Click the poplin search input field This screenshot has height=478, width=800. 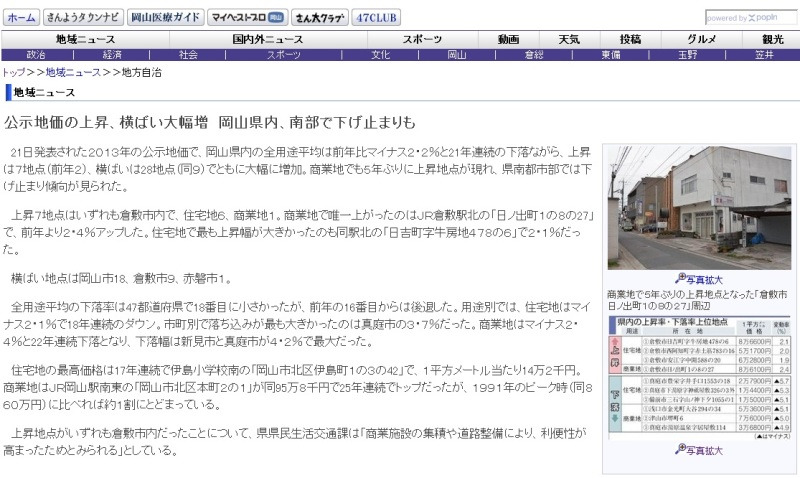[x=751, y=18]
